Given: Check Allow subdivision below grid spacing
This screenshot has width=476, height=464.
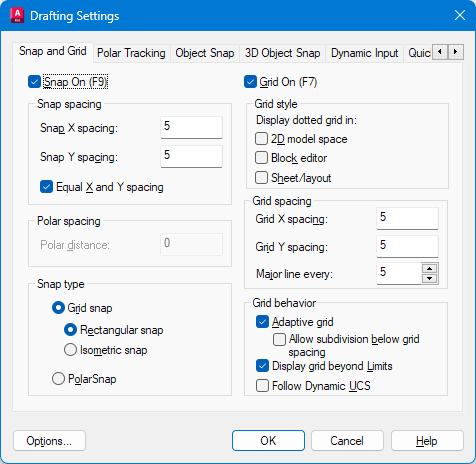Looking at the screenshot, I should coord(279,339).
